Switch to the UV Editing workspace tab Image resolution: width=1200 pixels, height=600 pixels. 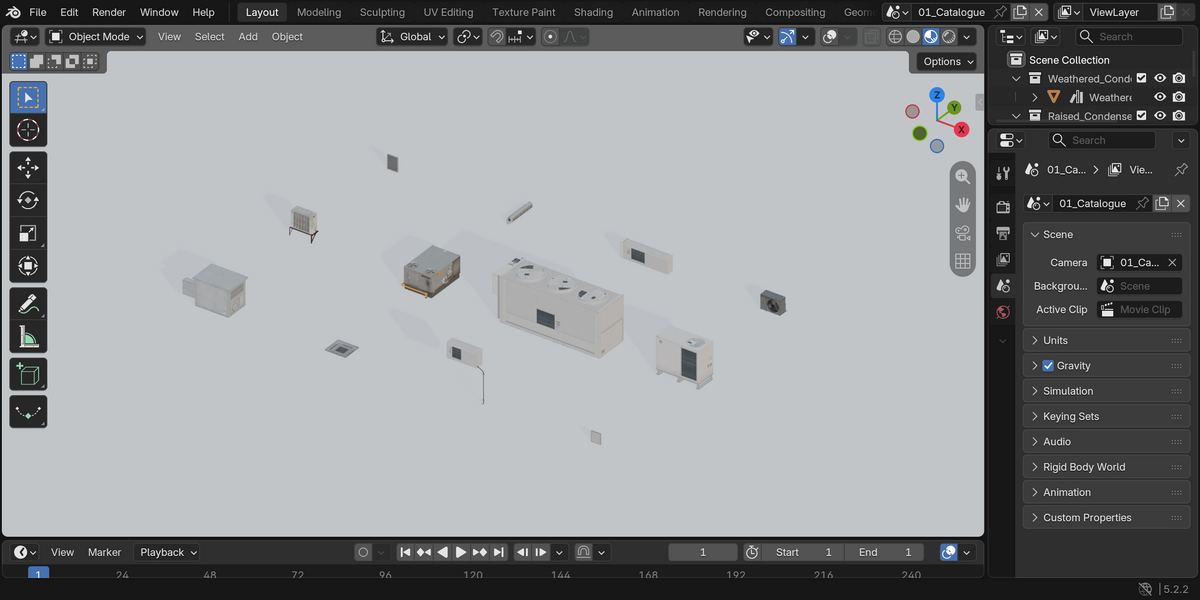coord(448,12)
